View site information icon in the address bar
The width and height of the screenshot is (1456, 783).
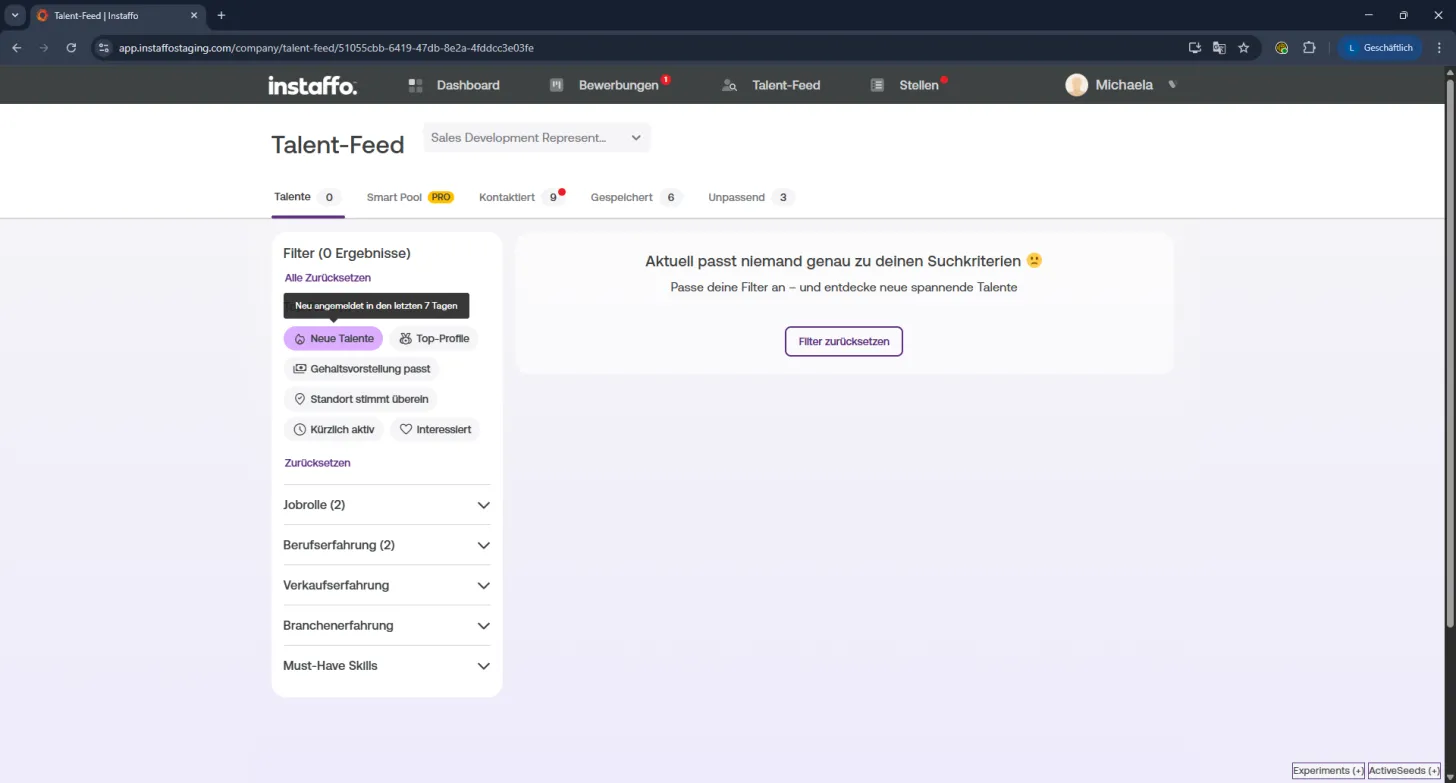tap(103, 47)
